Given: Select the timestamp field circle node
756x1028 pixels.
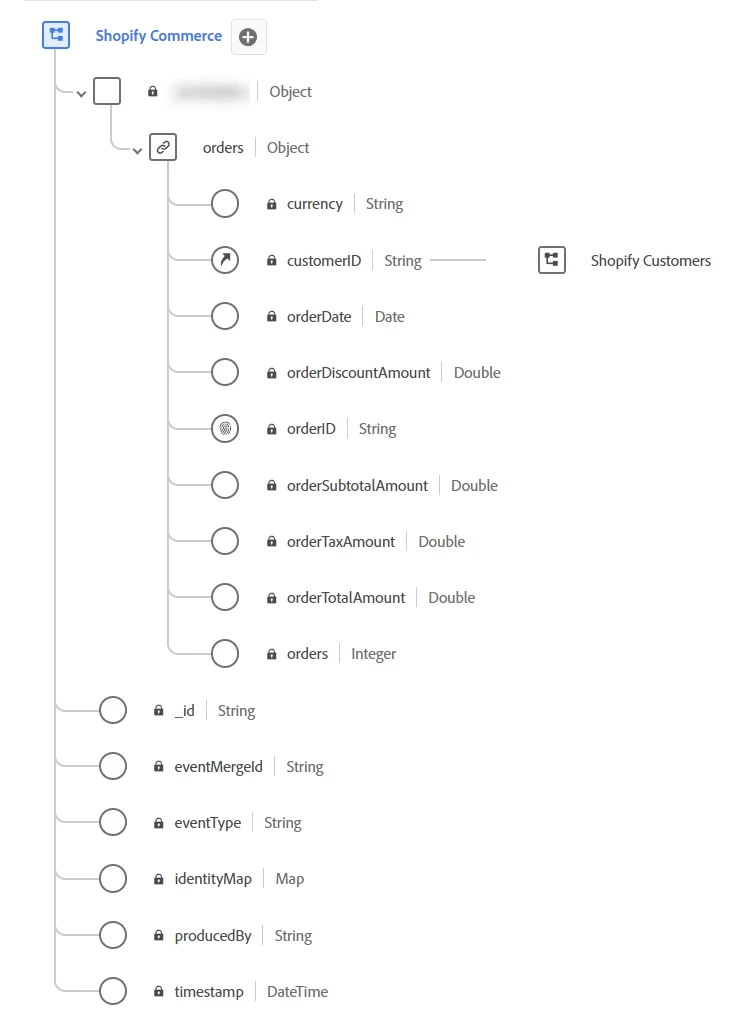Looking at the screenshot, I should pyautogui.click(x=113, y=991).
